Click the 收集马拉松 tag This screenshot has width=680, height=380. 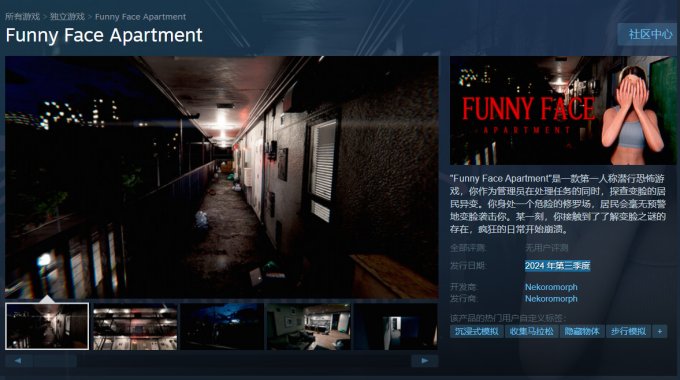click(x=531, y=331)
